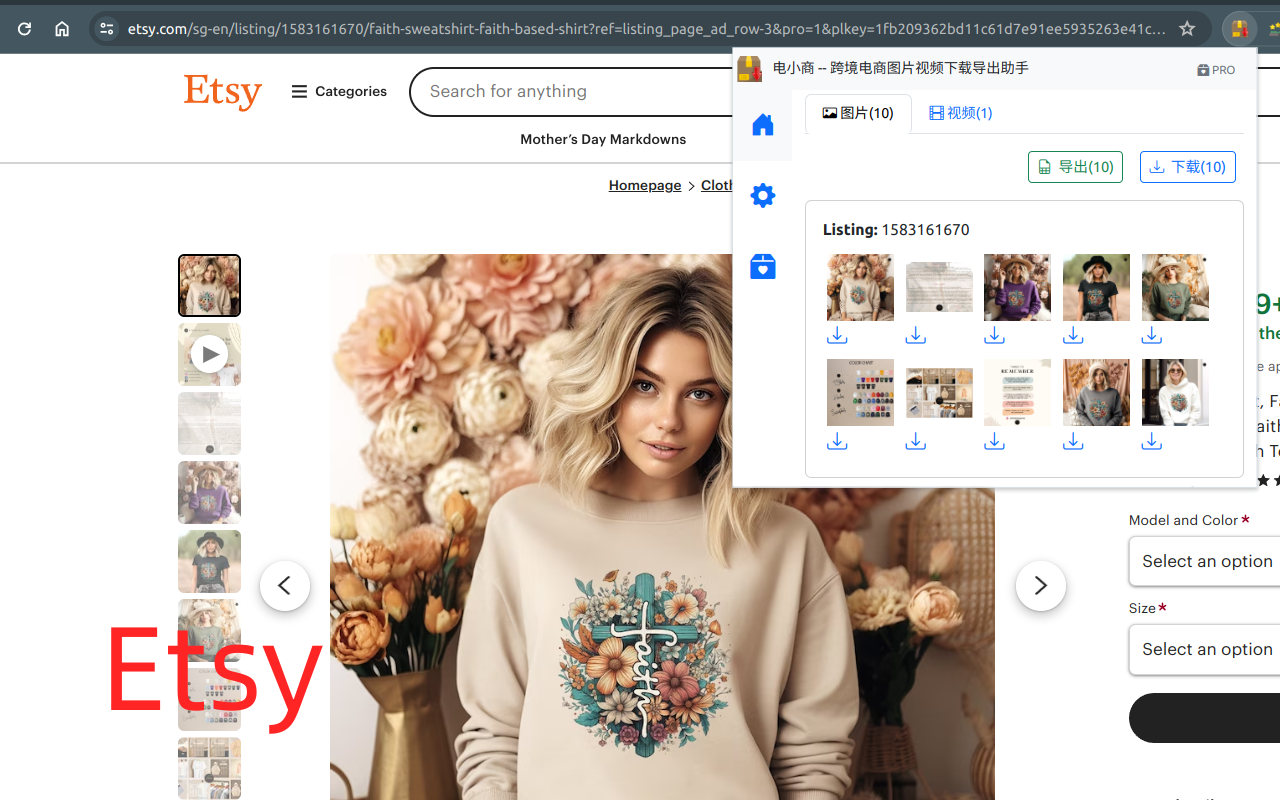
Task: Click the 下载(10) download-all button
Action: 1187,167
